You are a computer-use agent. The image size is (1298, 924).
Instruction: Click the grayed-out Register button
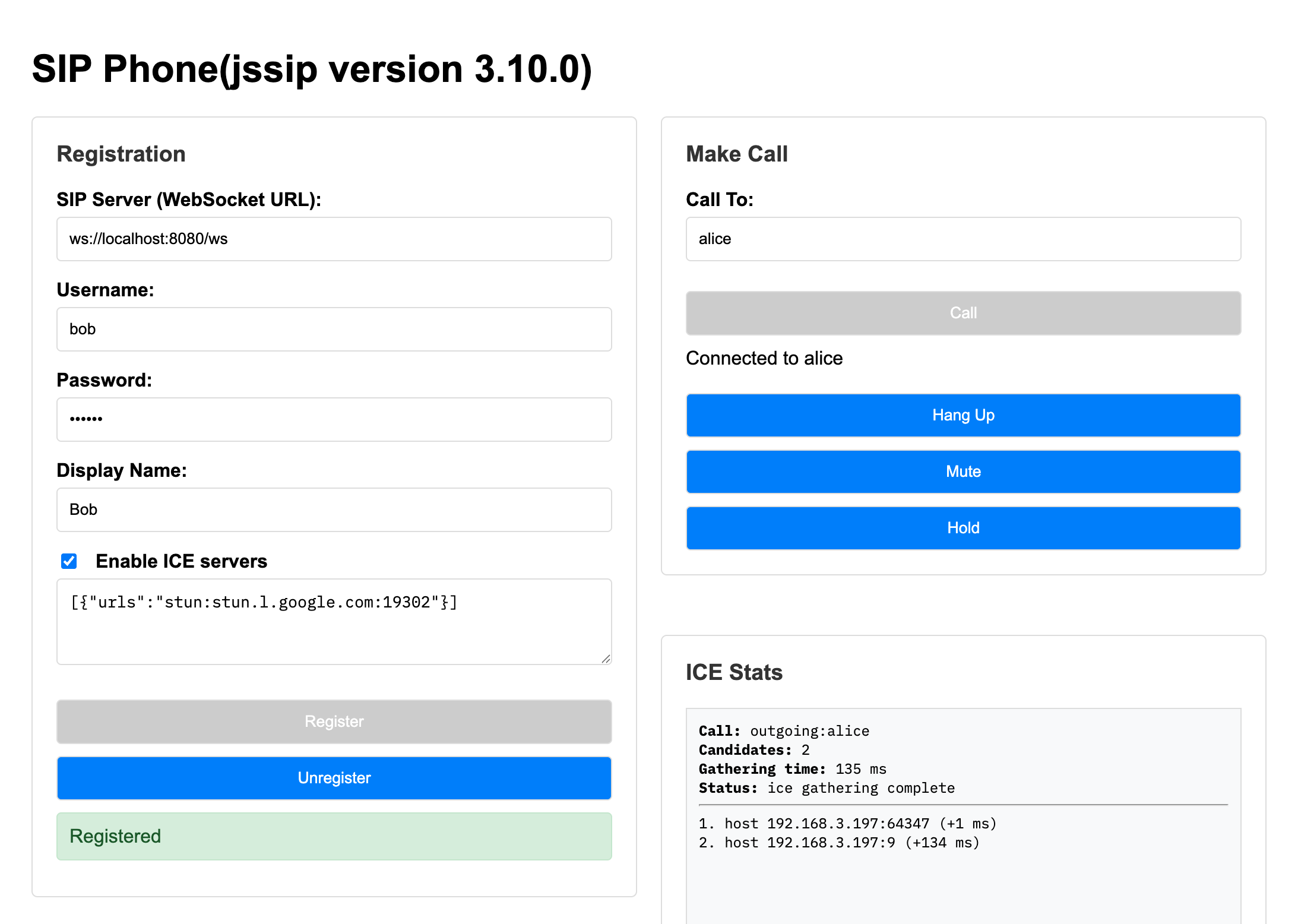tap(334, 722)
